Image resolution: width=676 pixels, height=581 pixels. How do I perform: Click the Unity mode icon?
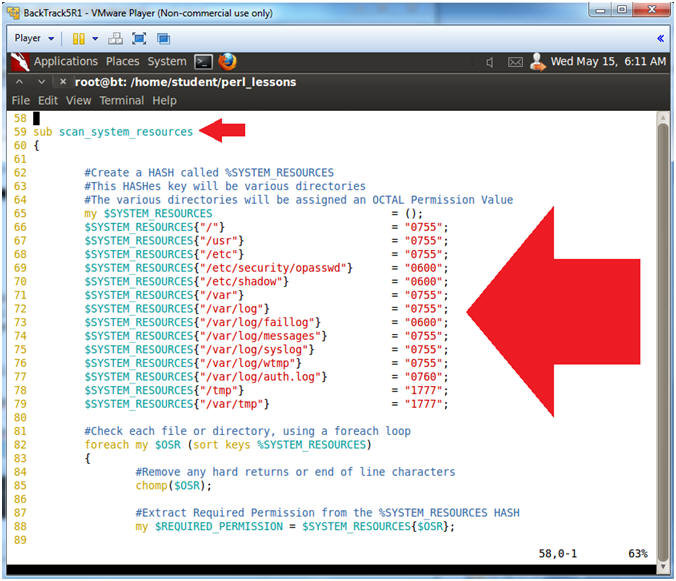tap(163, 39)
